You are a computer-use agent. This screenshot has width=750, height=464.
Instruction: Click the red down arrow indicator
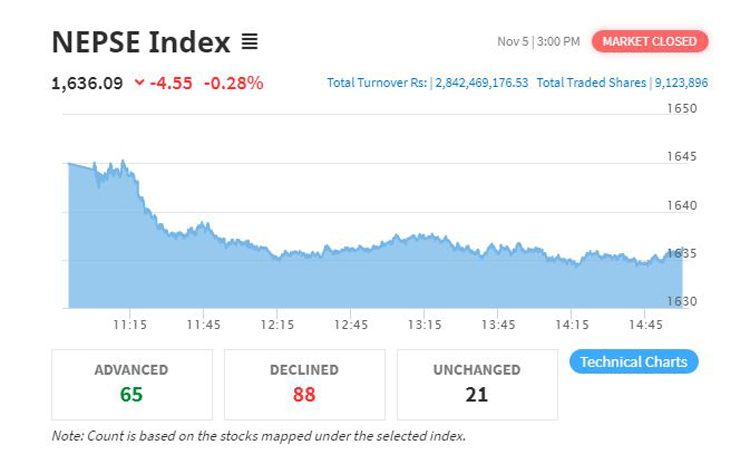[x=138, y=83]
